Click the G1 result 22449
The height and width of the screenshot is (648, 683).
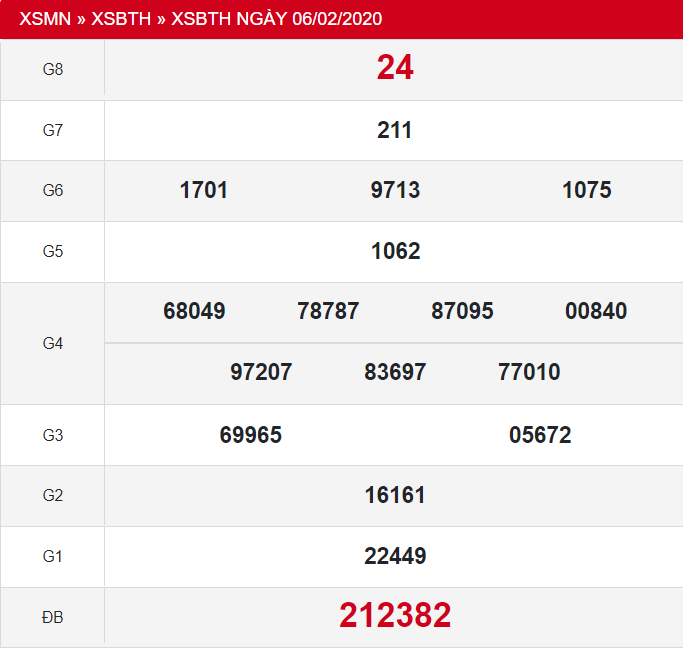395,556
